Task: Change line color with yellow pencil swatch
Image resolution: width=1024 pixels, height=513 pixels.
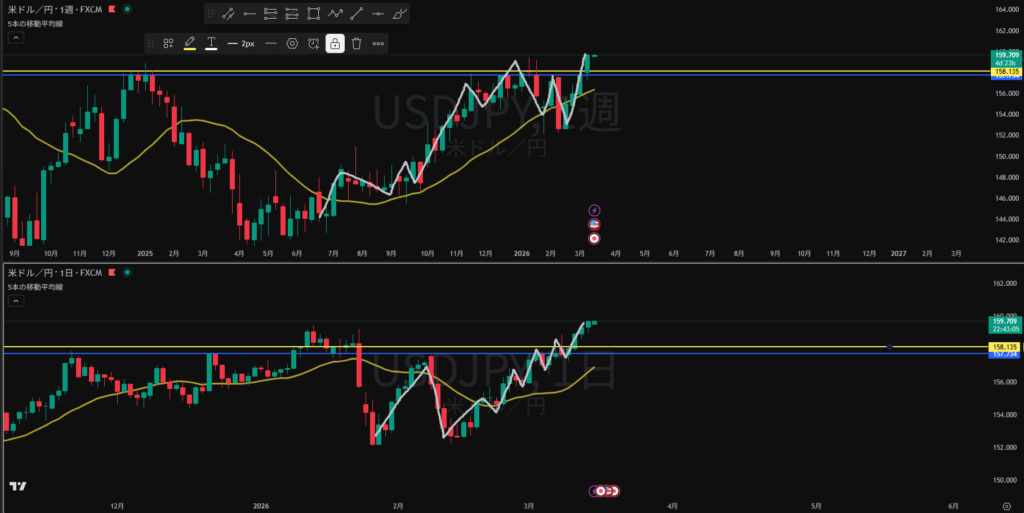Action: click(190, 43)
